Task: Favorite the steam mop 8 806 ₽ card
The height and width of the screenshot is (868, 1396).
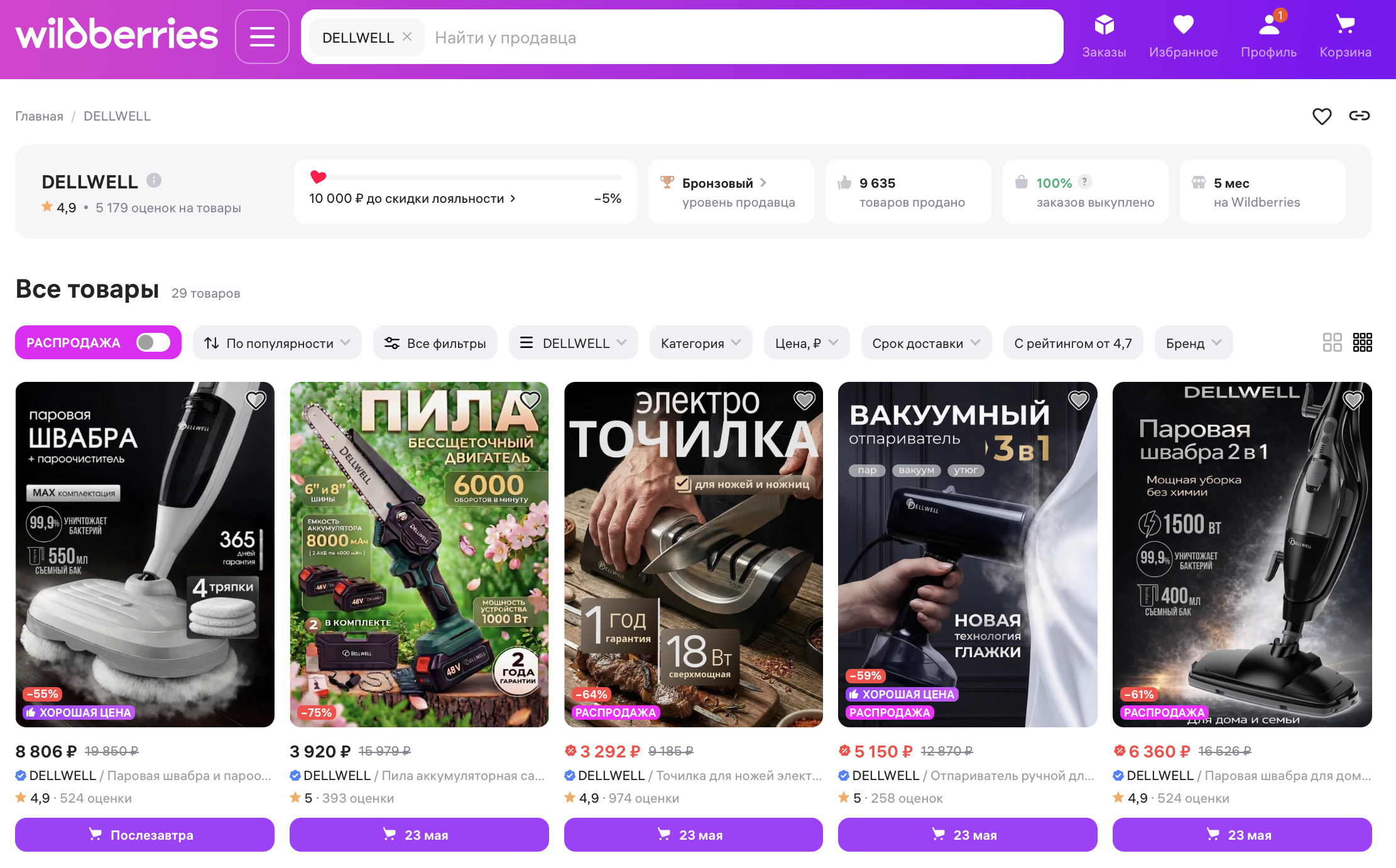Action: click(256, 400)
